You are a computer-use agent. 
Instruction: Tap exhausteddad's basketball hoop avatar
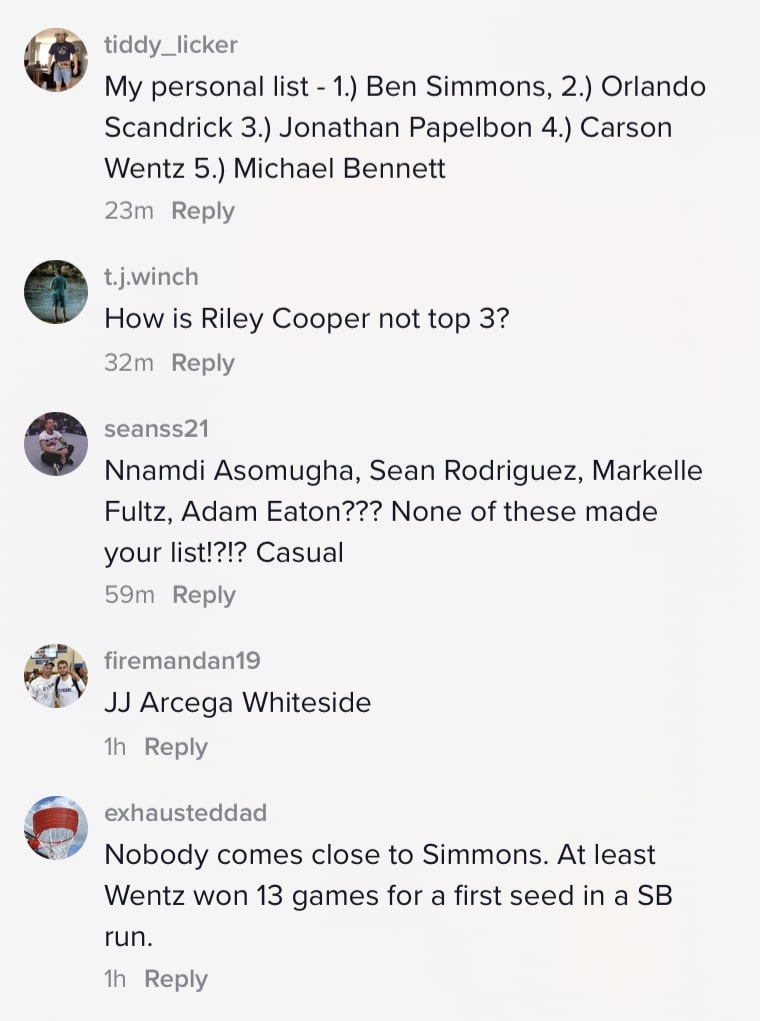coord(56,828)
